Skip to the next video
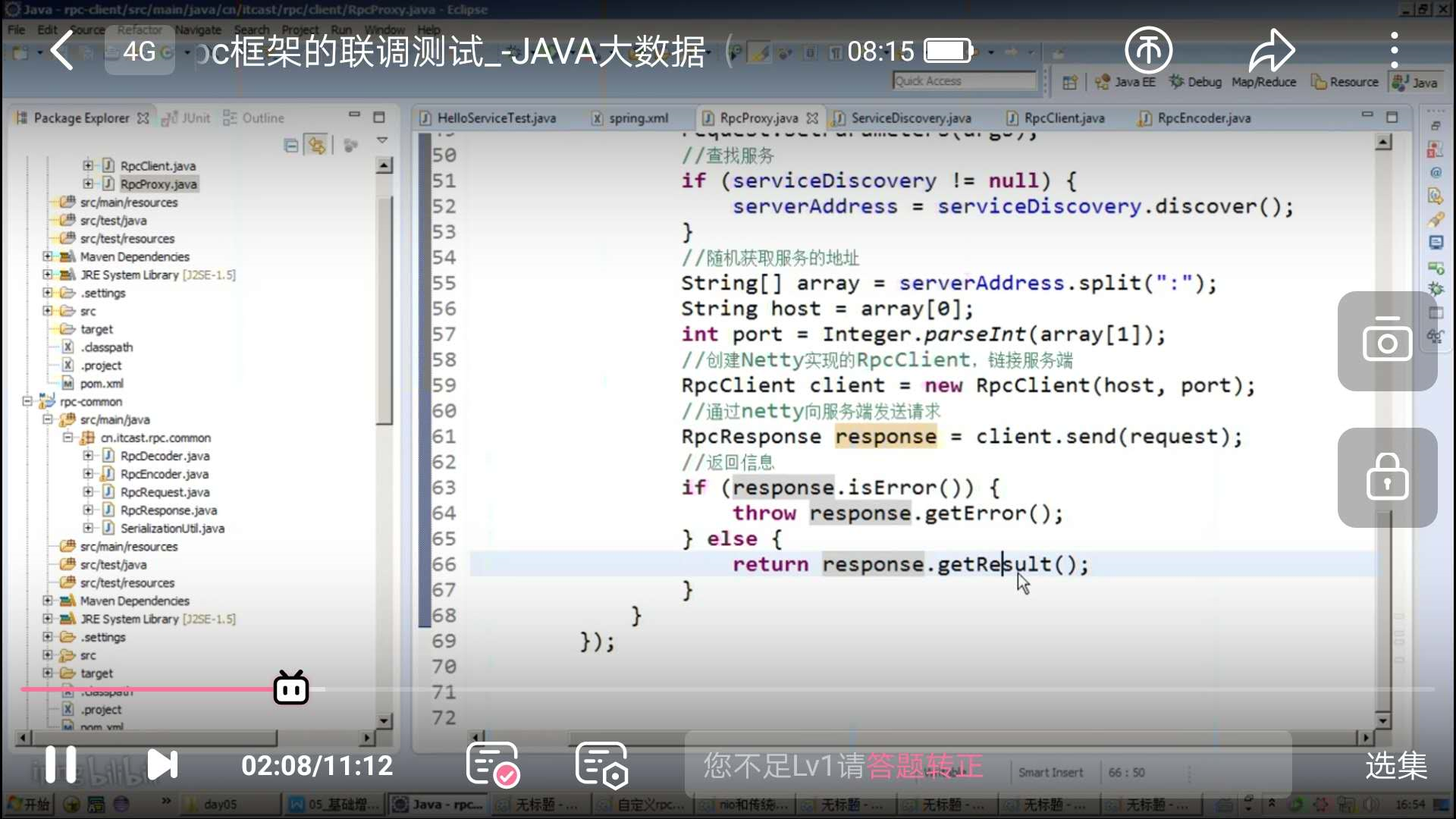 (x=162, y=764)
